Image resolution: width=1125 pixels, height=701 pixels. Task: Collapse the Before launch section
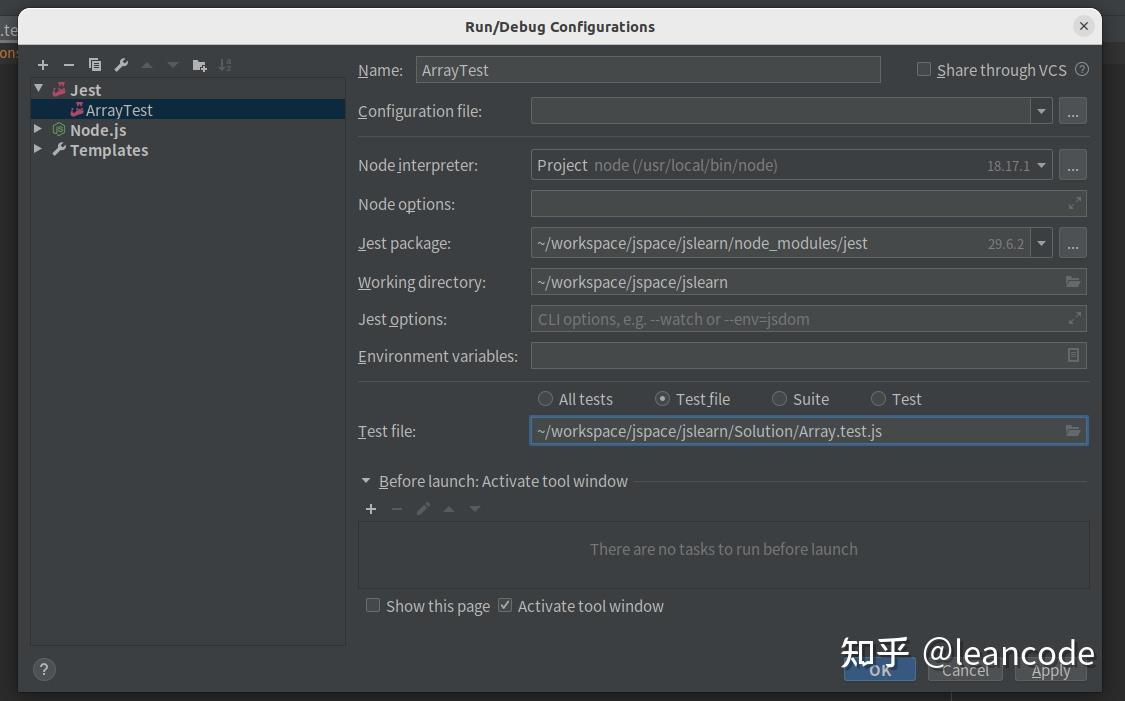(366, 481)
